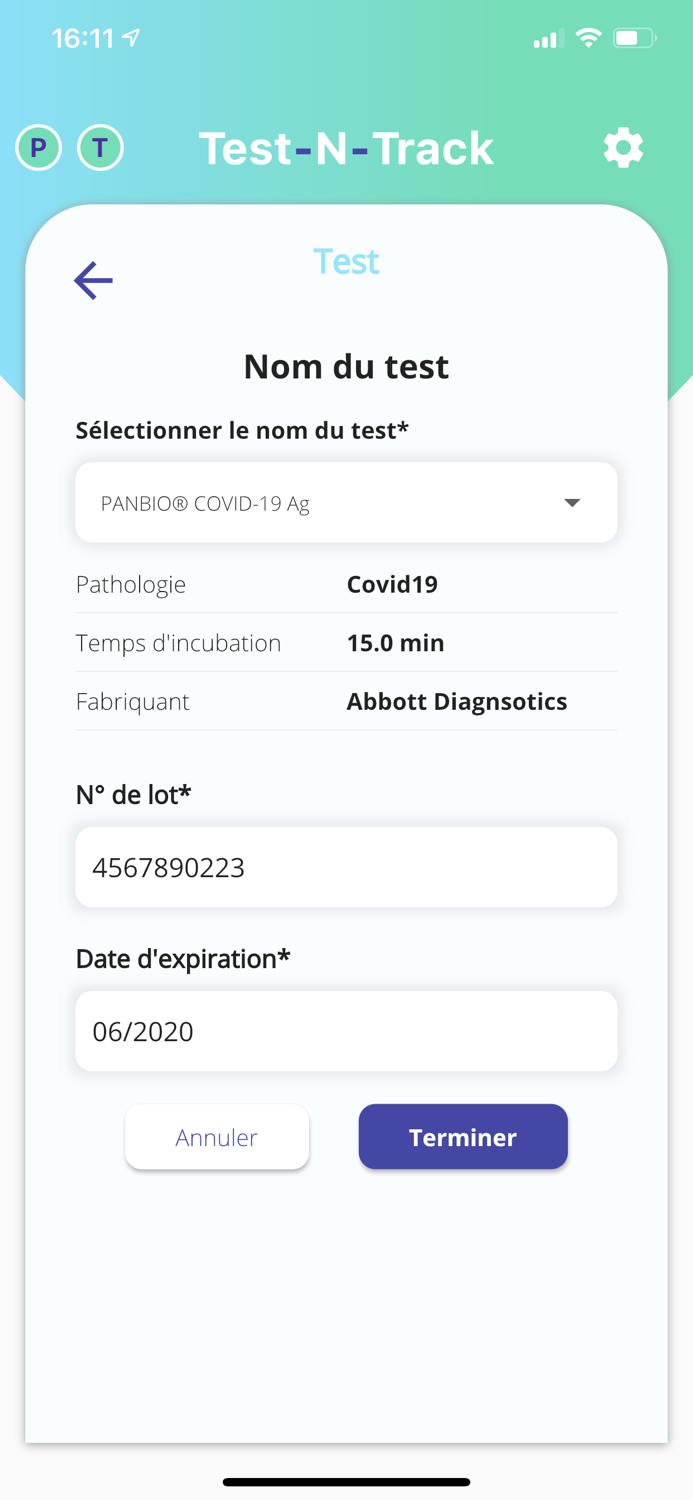This screenshot has width=693, height=1500.
Task: Tap the battery indicator
Action: (631, 37)
